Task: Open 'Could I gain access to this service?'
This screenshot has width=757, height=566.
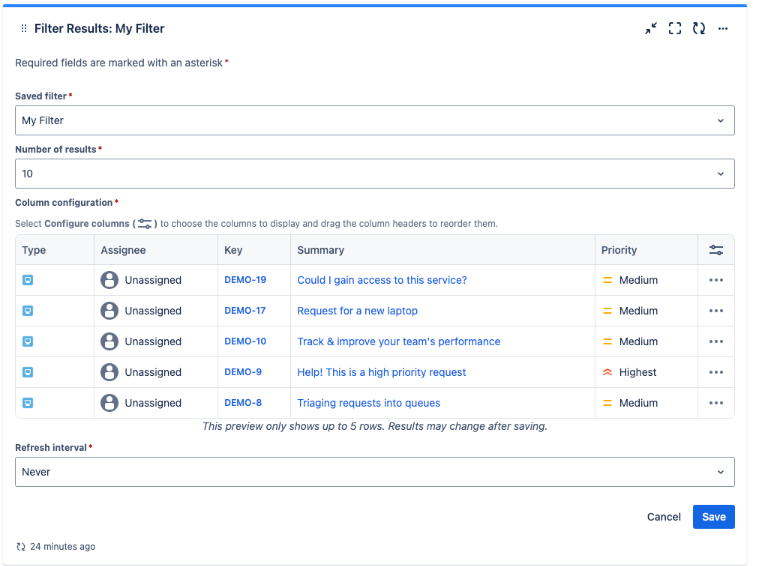Action: tap(382, 280)
